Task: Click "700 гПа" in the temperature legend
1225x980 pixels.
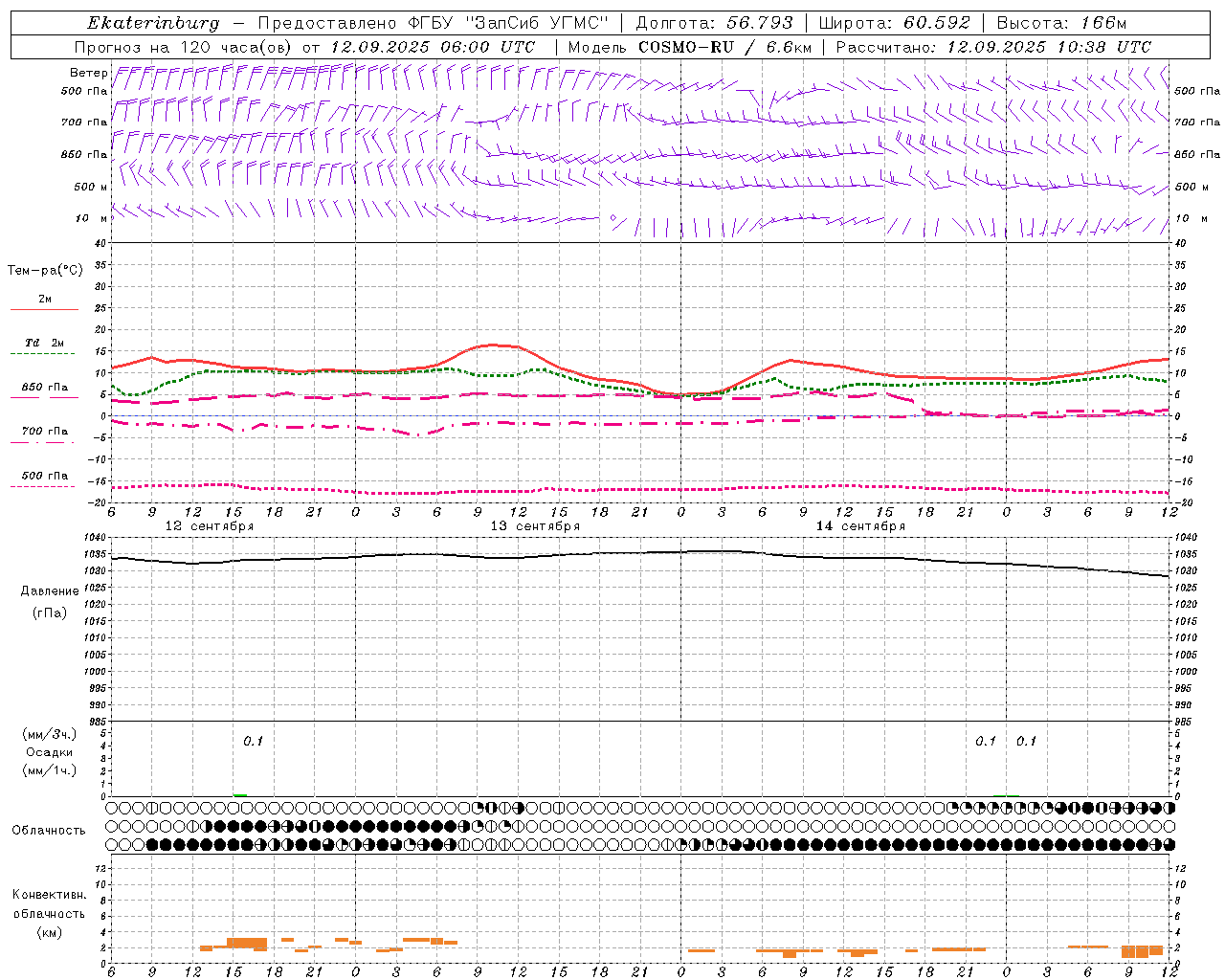Action: pos(44,431)
